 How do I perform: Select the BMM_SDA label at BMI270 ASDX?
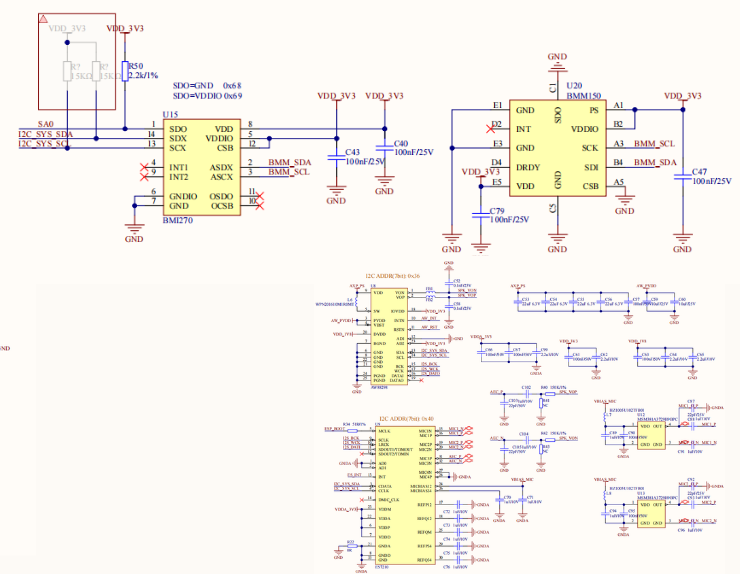[x=289, y=162]
